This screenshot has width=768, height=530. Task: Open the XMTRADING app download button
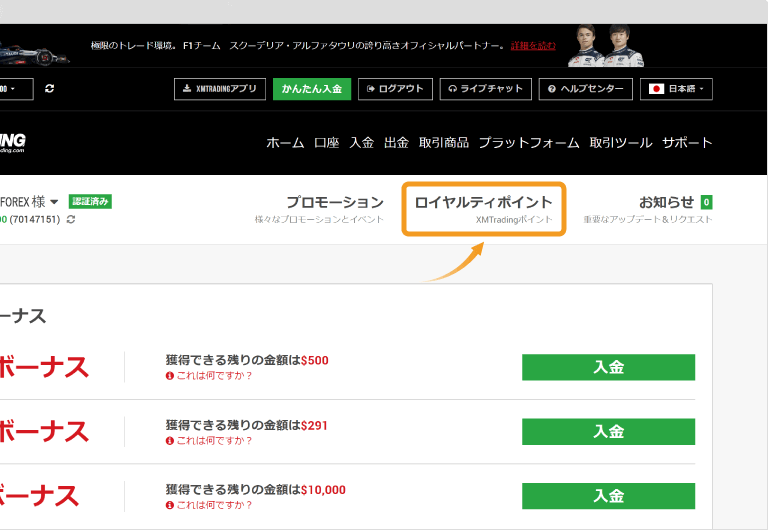(220, 89)
